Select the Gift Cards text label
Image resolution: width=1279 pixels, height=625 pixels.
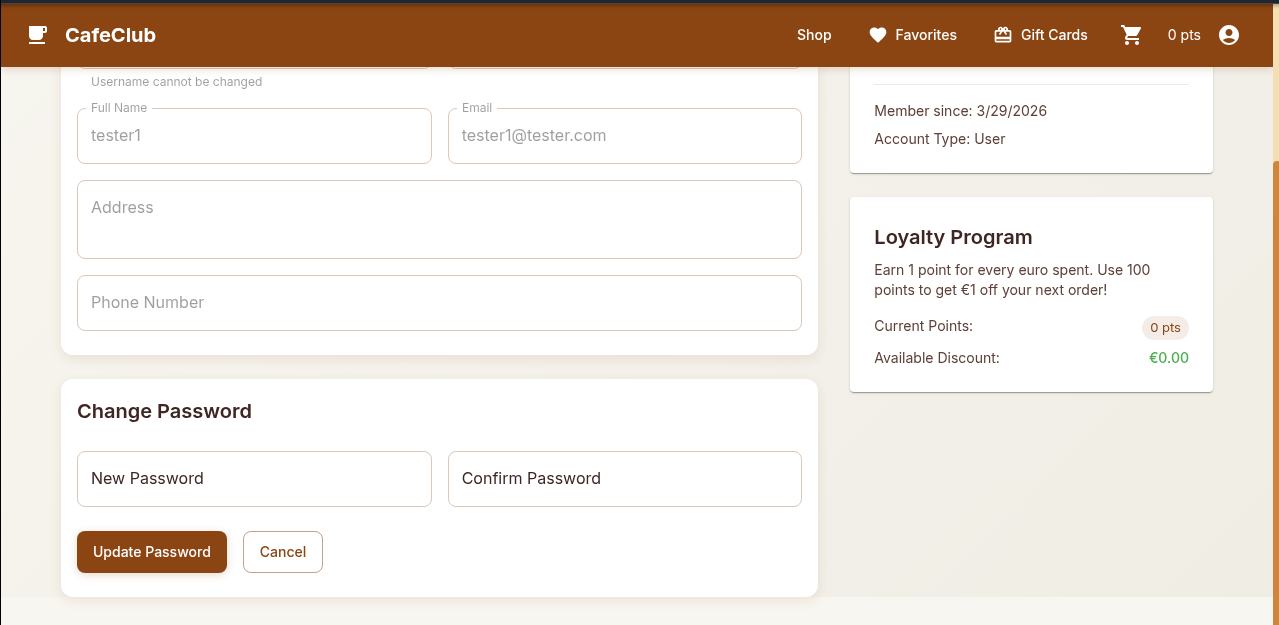click(x=1053, y=35)
